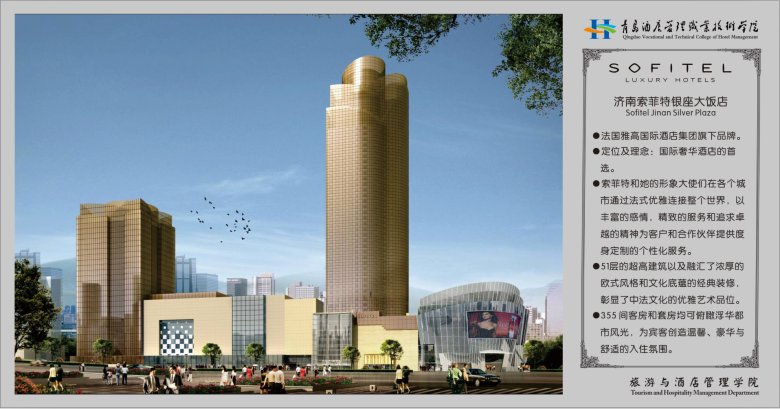Select "Sofitel Jinan Silver Plaza" text

(x=671, y=113)
